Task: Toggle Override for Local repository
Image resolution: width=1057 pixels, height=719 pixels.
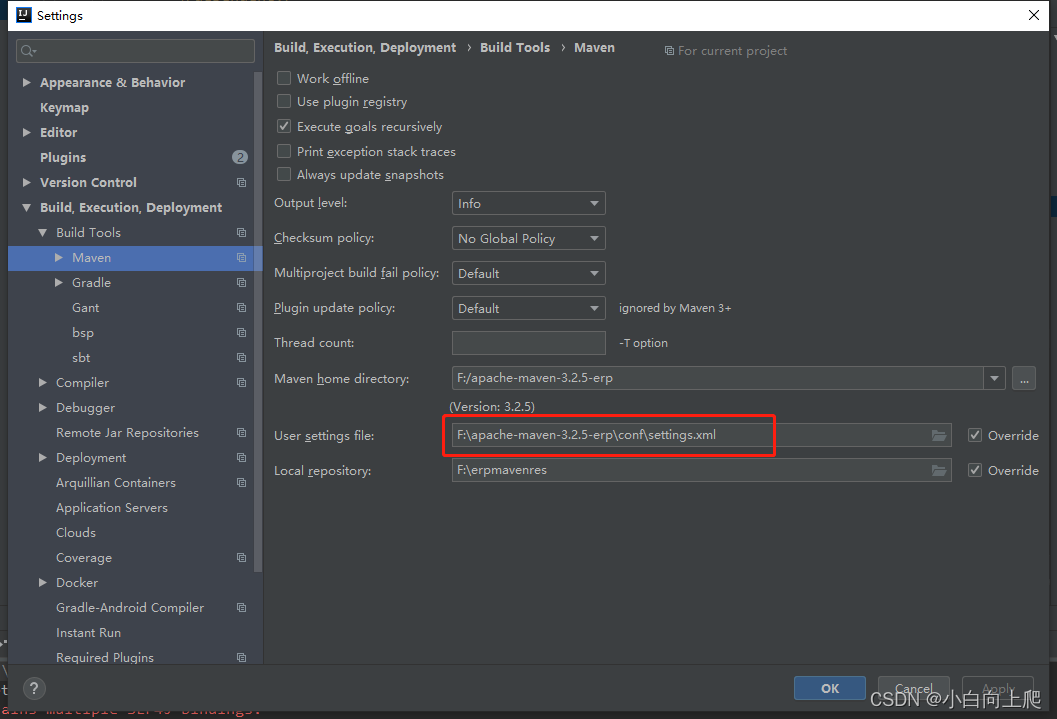Action: pos(975,470)
